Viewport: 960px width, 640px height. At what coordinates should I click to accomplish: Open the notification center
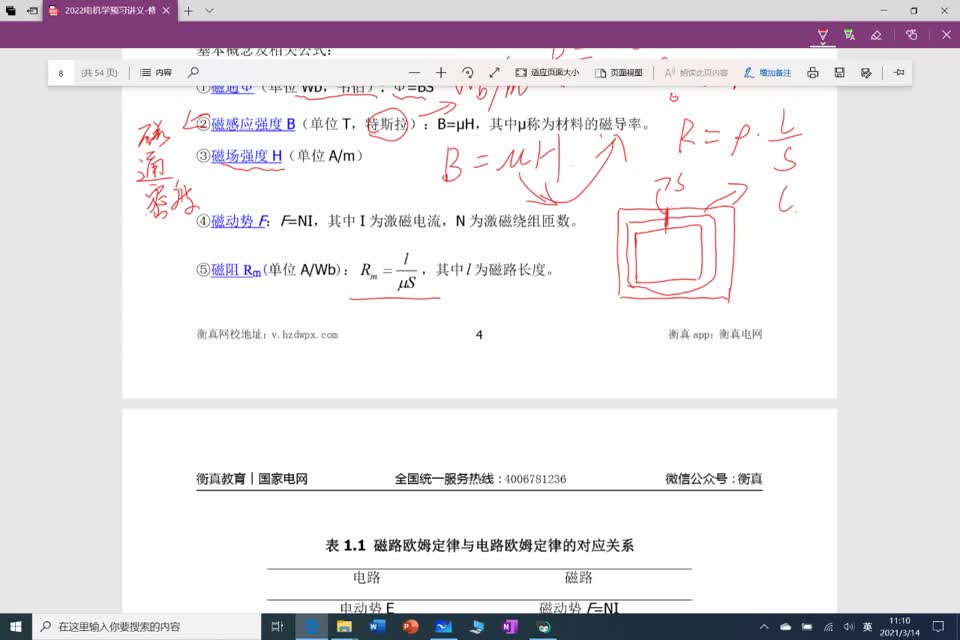(x=938, y=627)
